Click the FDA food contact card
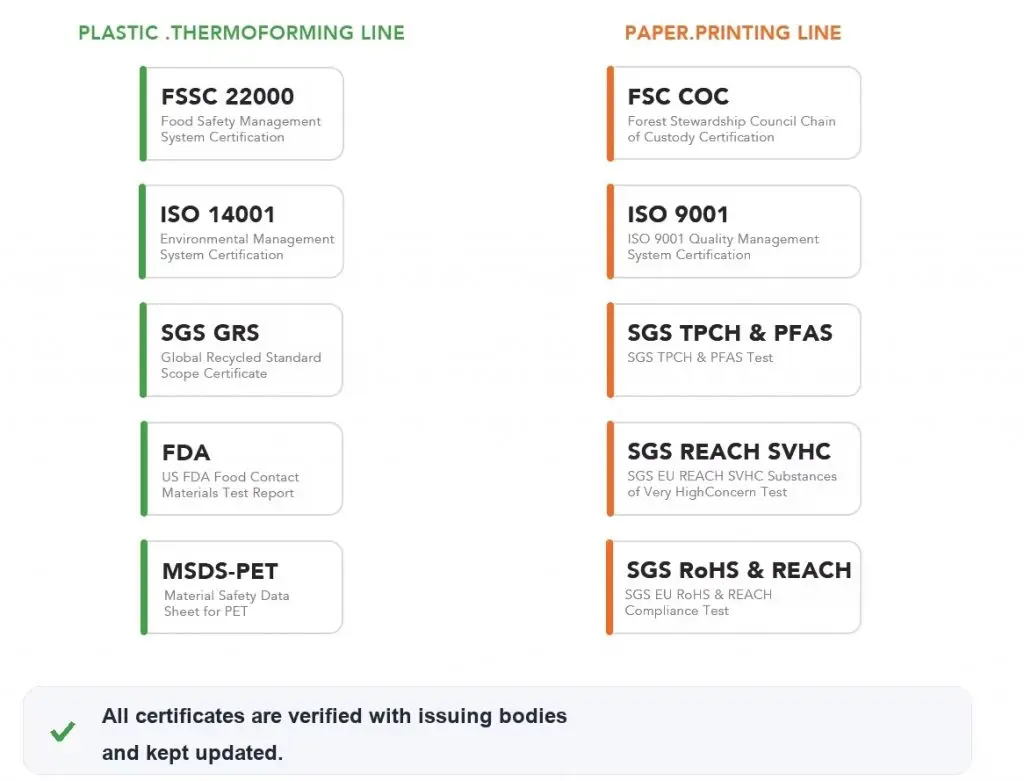 point(242,469)
